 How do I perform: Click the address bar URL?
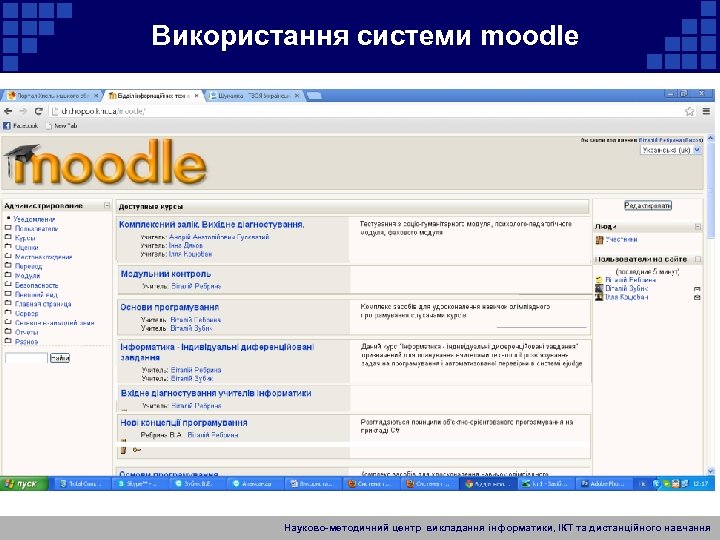[x=103, y=111]
